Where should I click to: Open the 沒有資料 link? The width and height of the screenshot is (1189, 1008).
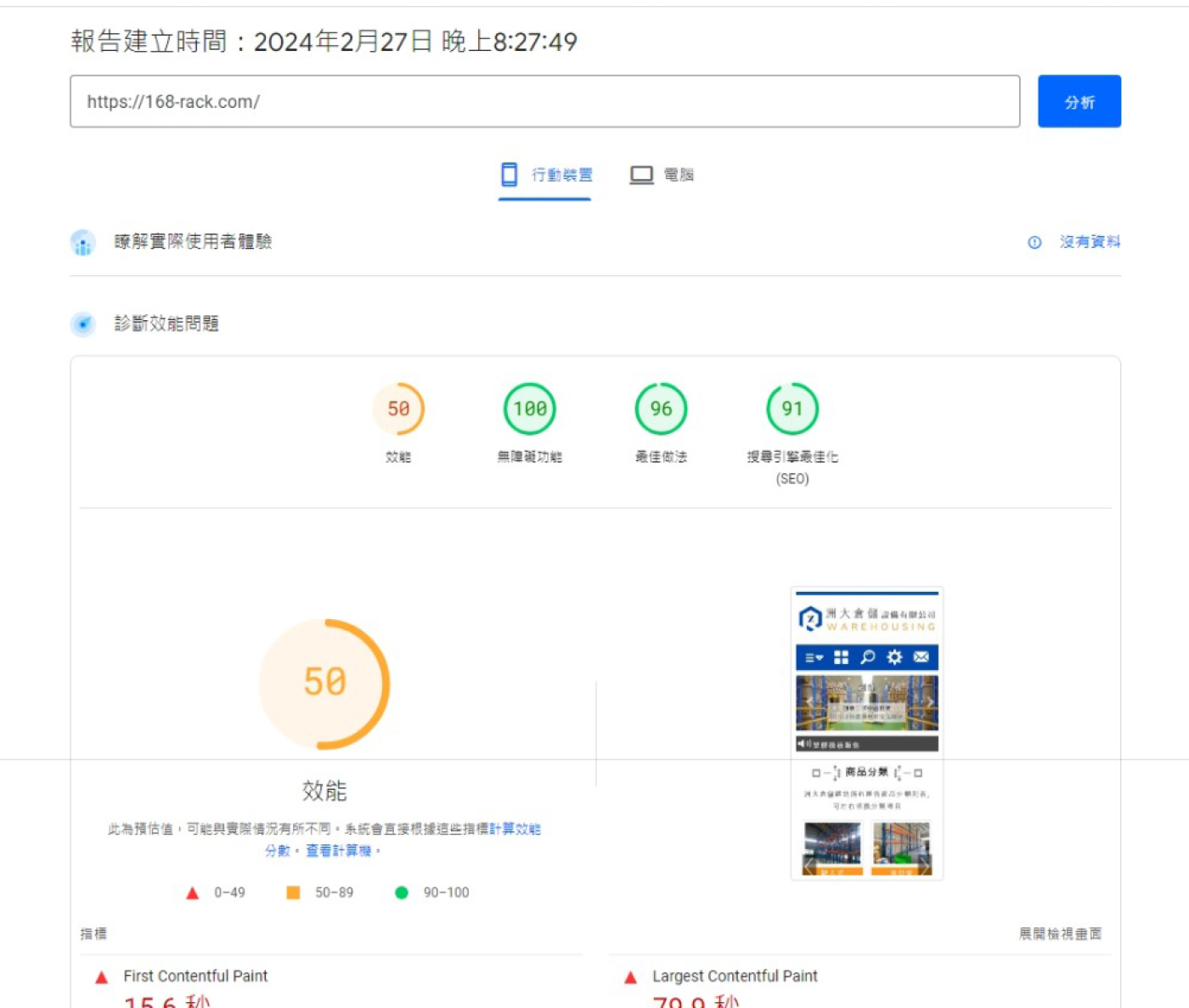point(1090,242)
